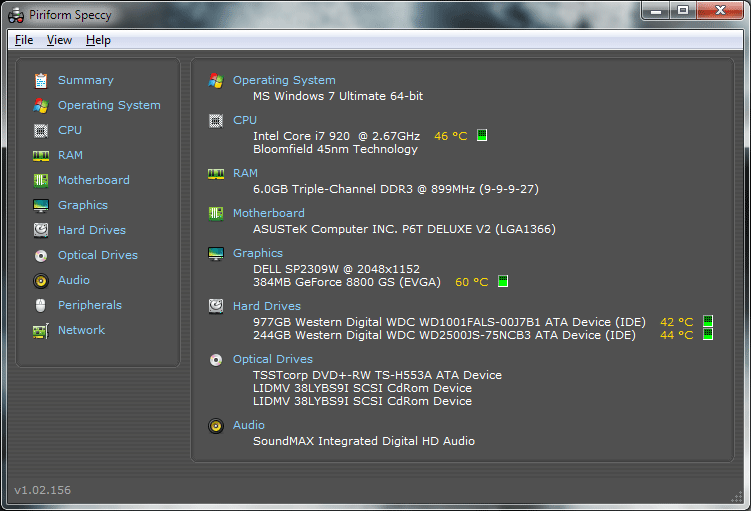Screen dimensions: 751x511
Task: Click the Optical Drives disc icon in the main panel
Action: point(216,360)
